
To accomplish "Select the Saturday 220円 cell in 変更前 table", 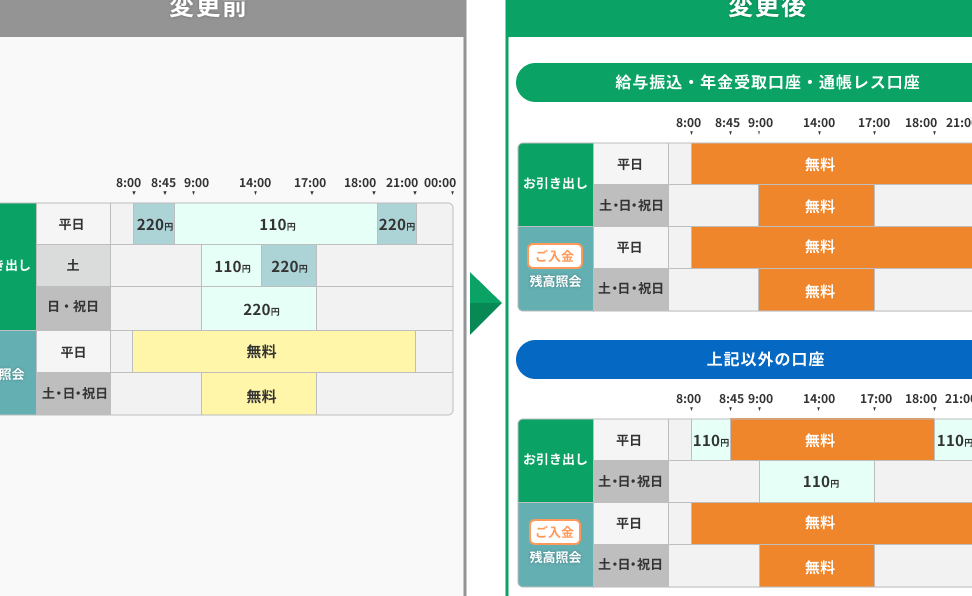I will point(289,267).
